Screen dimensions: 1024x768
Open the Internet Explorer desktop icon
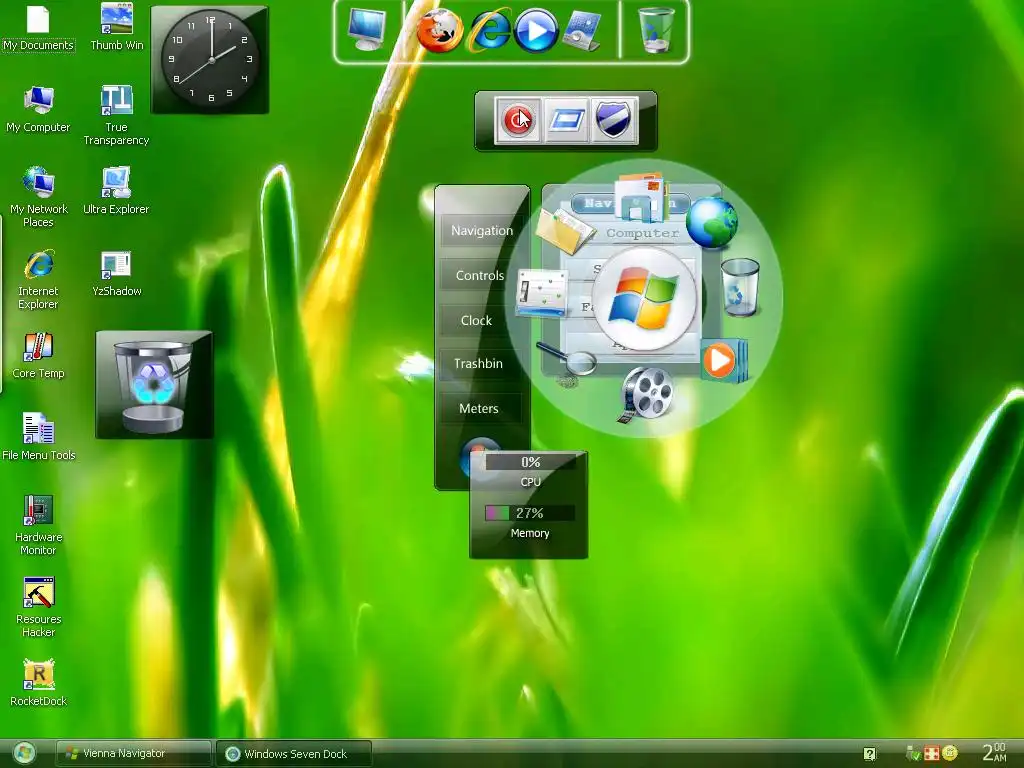click(x=38, y=280)
